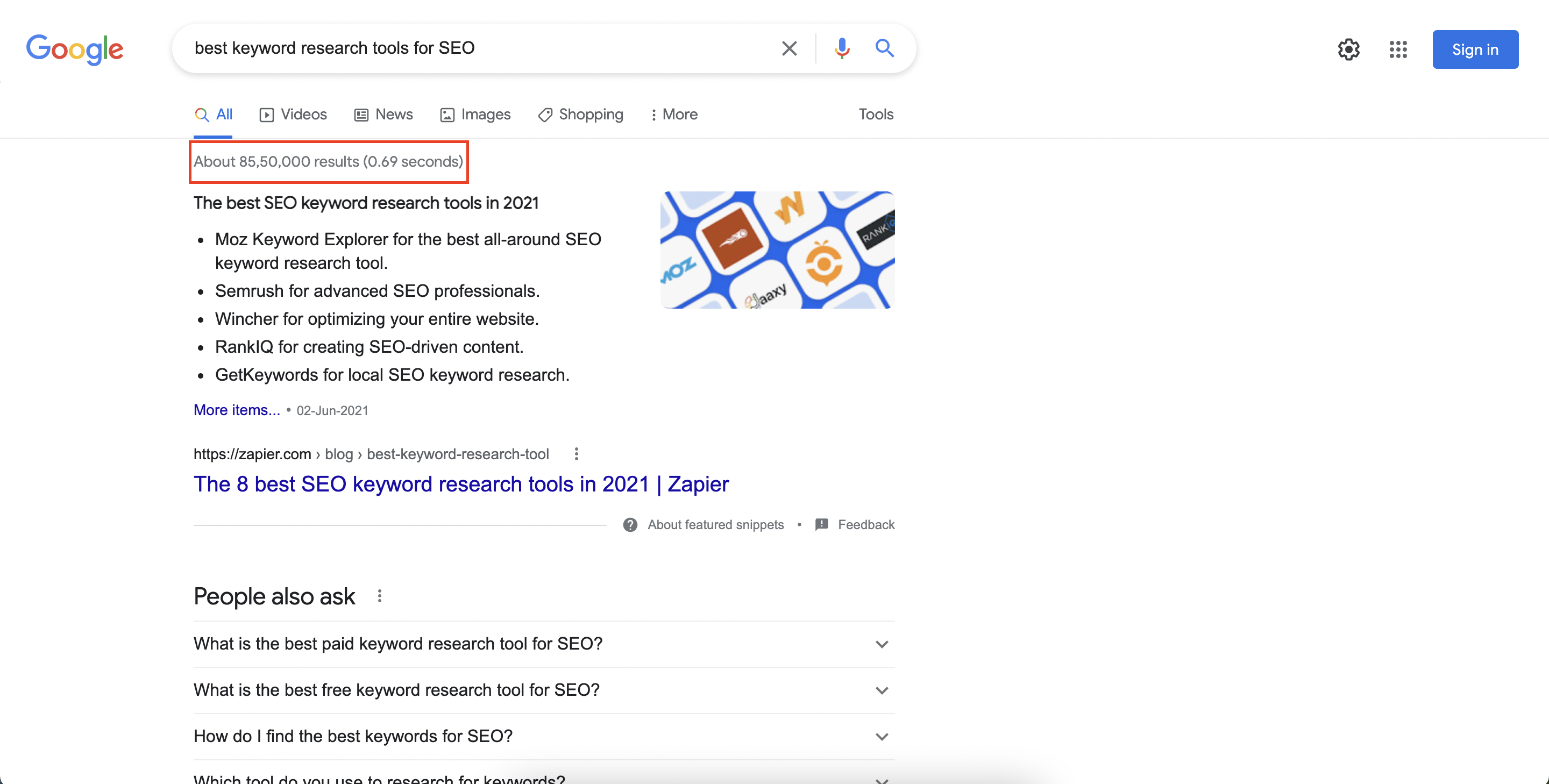Click 'RankIQ for creating SEO-driven content' bullet
The height and width of the screenshot is (784, 1549).
coord(369,347)
